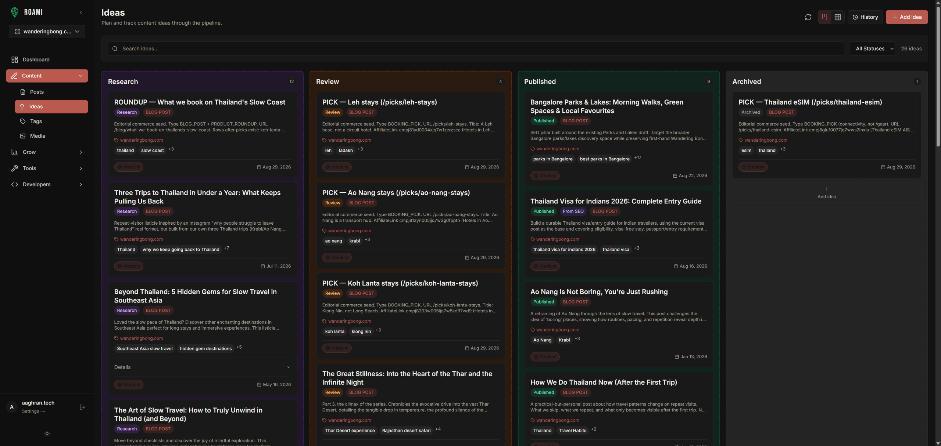The image size is (941, 446).
Task: Click the Research column count badge
Action: coord(292,82)
